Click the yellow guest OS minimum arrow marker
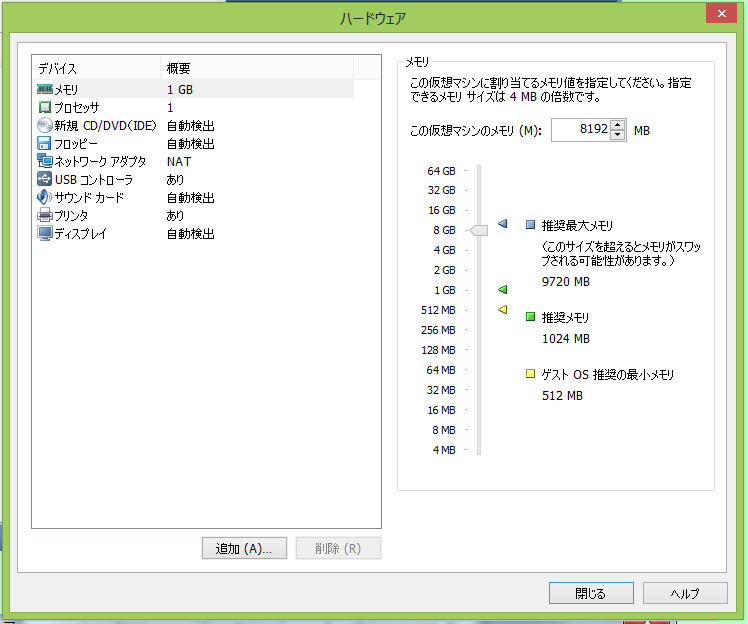The width and height of the screenshot is (748, 624). point(502,310)
